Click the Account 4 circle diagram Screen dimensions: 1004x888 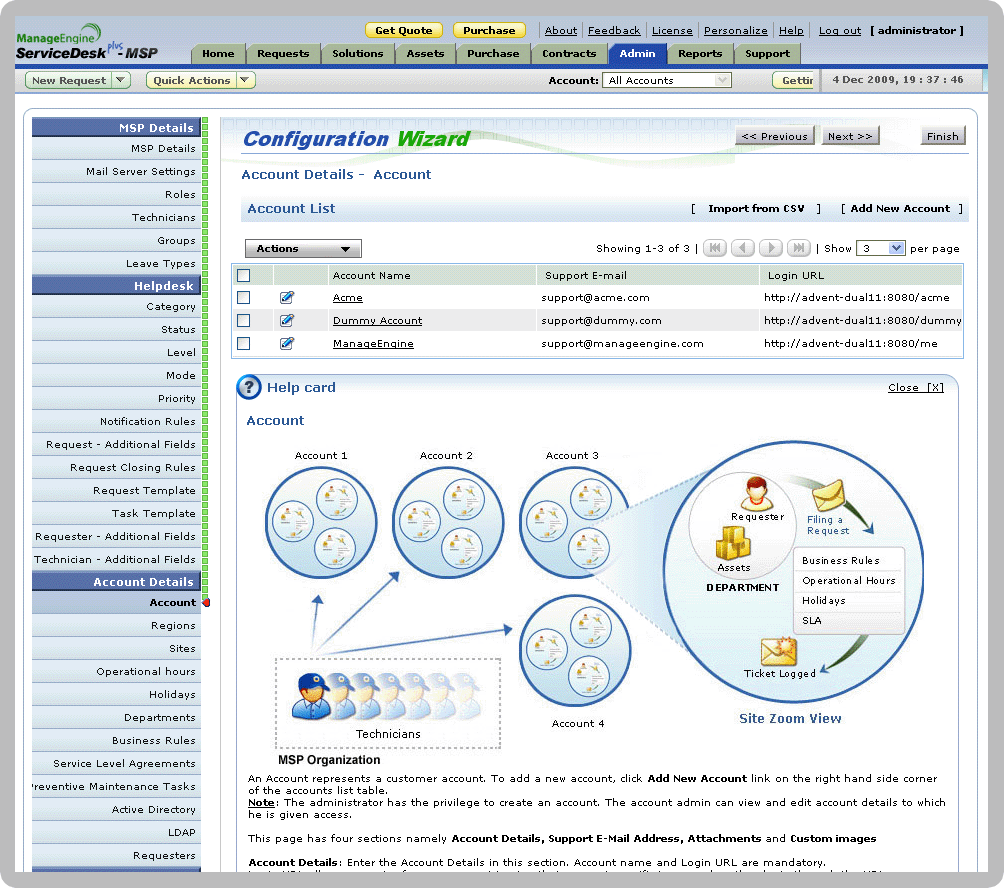[575, 650]
